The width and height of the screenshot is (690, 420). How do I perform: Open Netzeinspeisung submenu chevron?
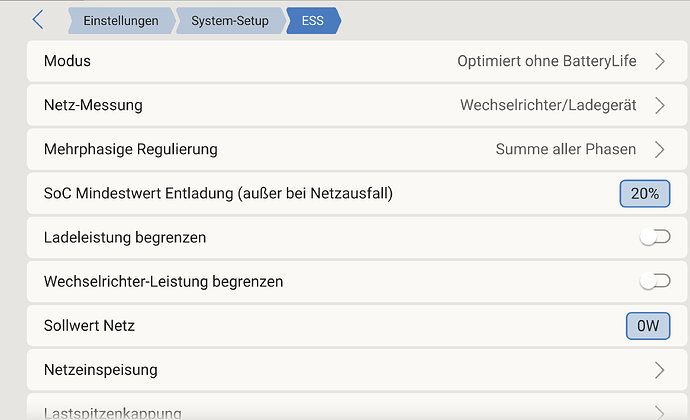[659, 370]
